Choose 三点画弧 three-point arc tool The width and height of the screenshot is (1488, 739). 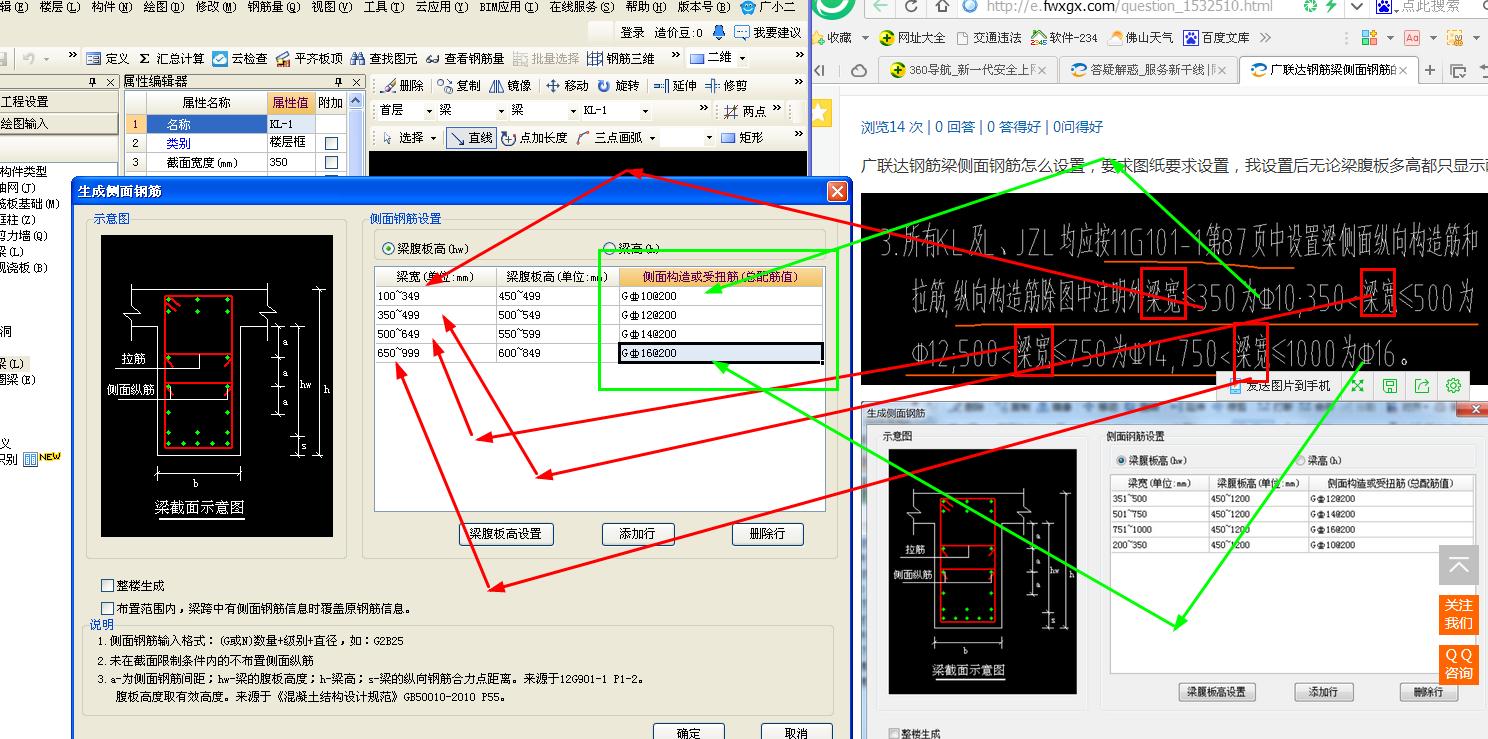coord(610,138)
